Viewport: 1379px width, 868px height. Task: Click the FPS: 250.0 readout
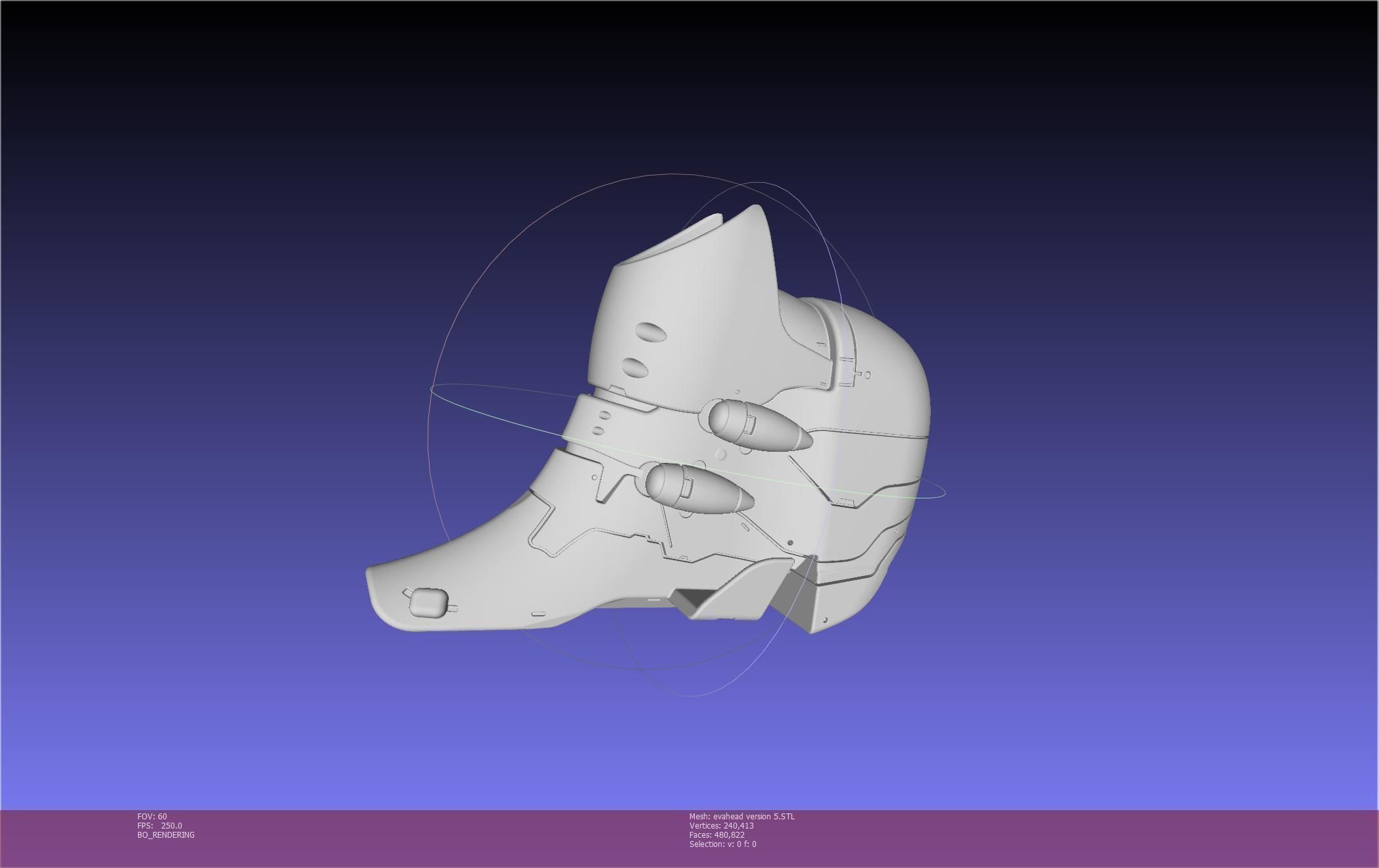coord(160,825)
